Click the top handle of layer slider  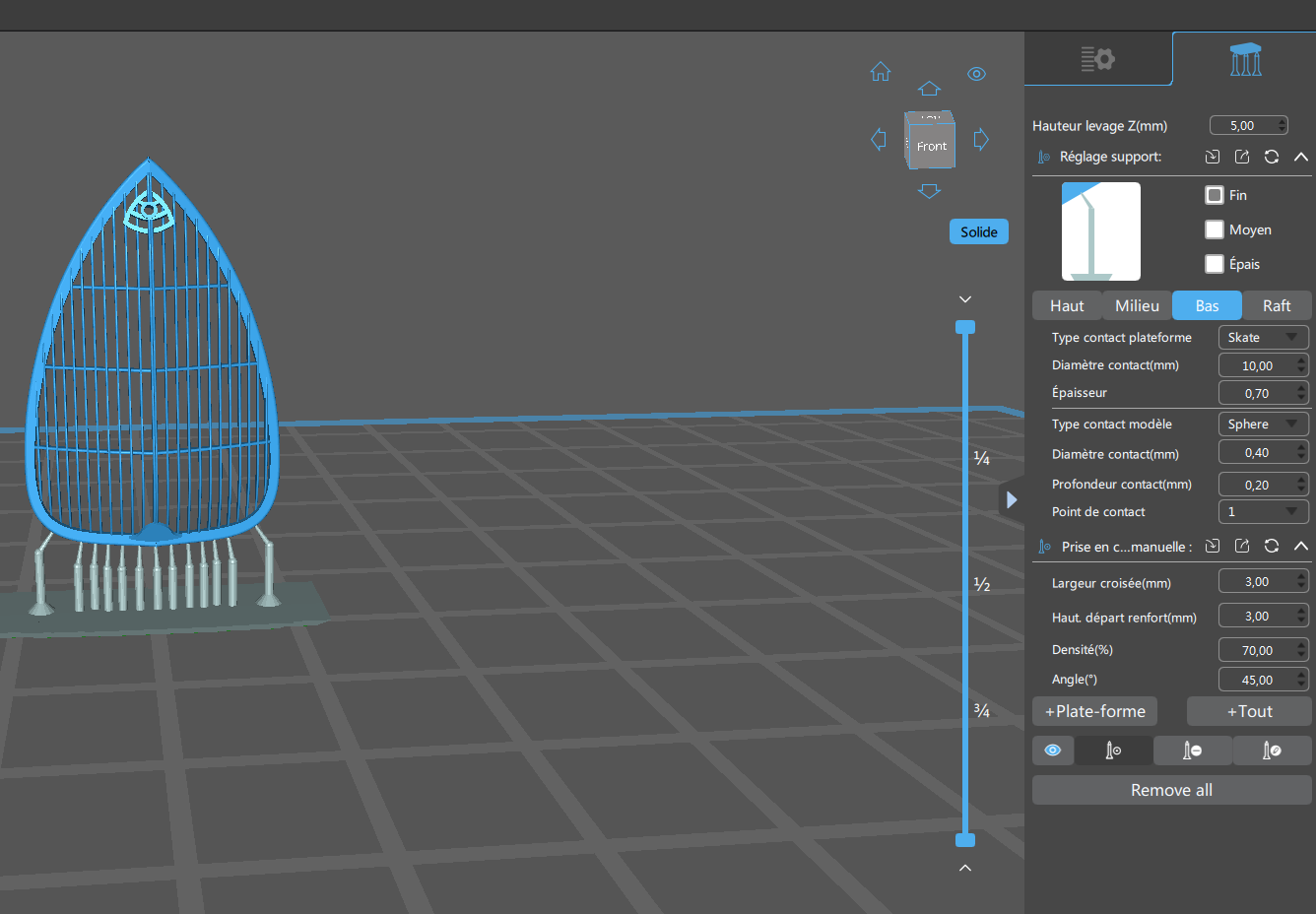click(x=965, y=327)
